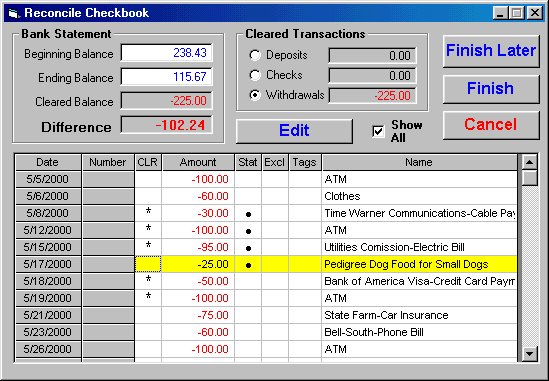Click the -25.00 amount in highlighted row

198,264
